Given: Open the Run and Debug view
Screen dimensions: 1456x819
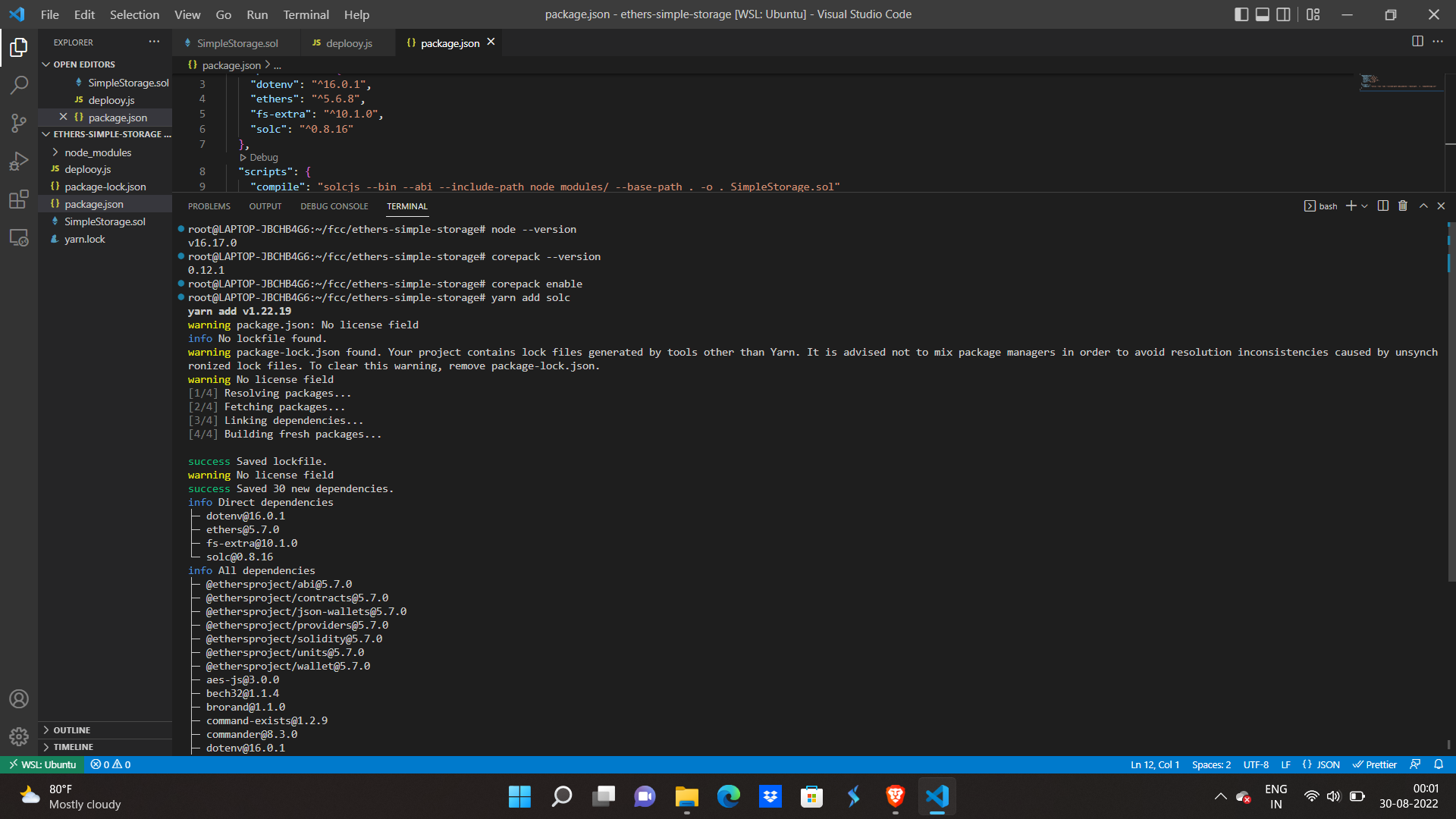Looking at the screenshot, I should [19, 161].
